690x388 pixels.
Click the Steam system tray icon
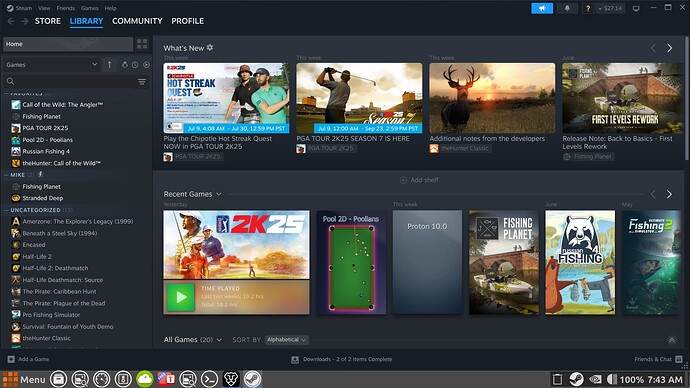click(x=576, y=379)
